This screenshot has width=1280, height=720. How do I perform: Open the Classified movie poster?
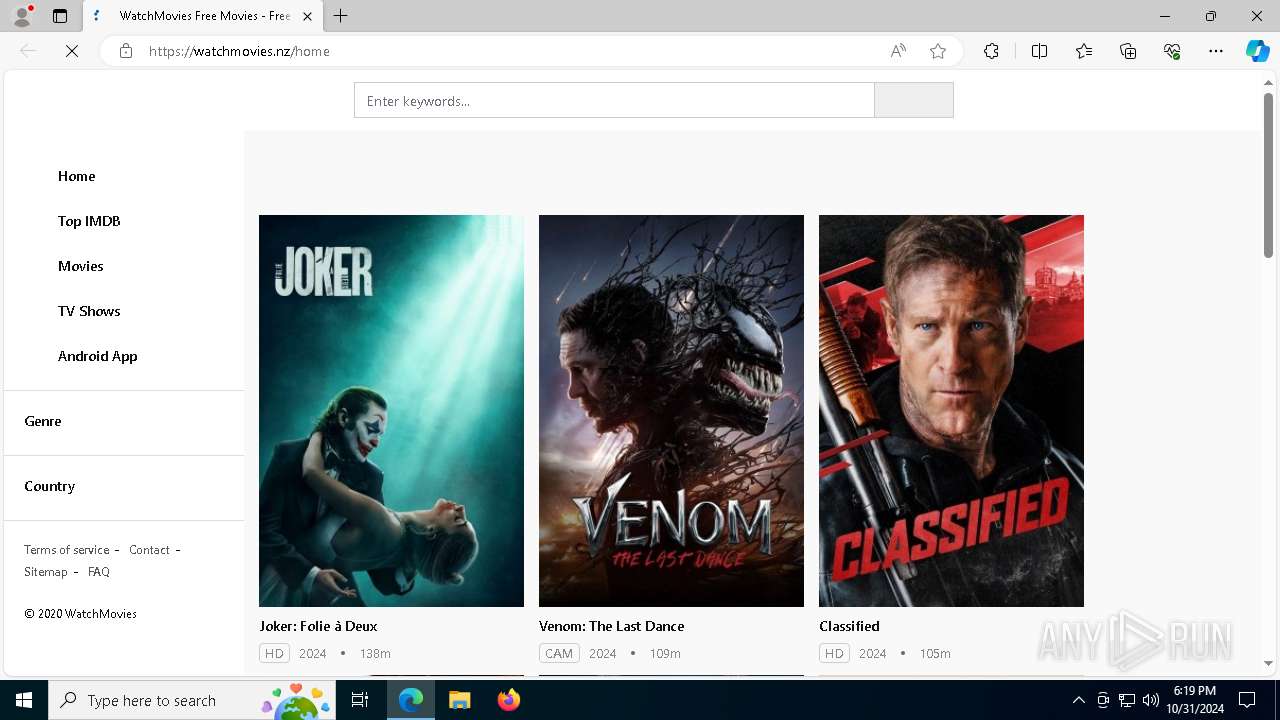[951, 411]
